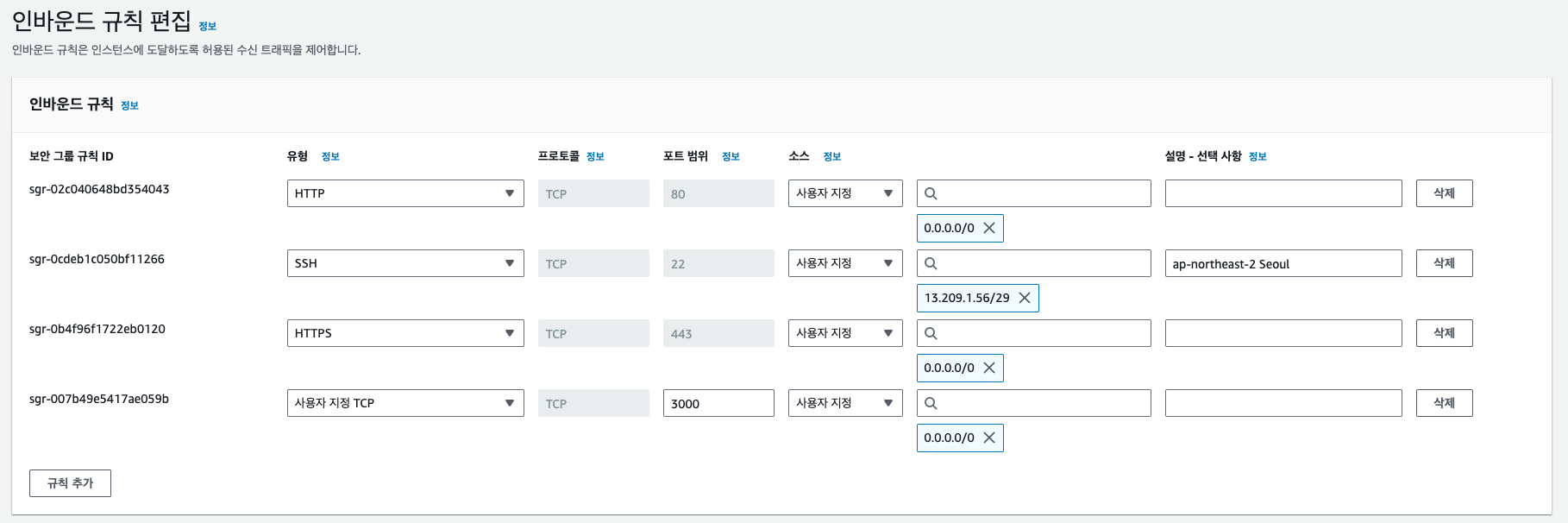
Task: Open 정보 link next to 인바운드 규칙 편집
Action: [208, 27]
